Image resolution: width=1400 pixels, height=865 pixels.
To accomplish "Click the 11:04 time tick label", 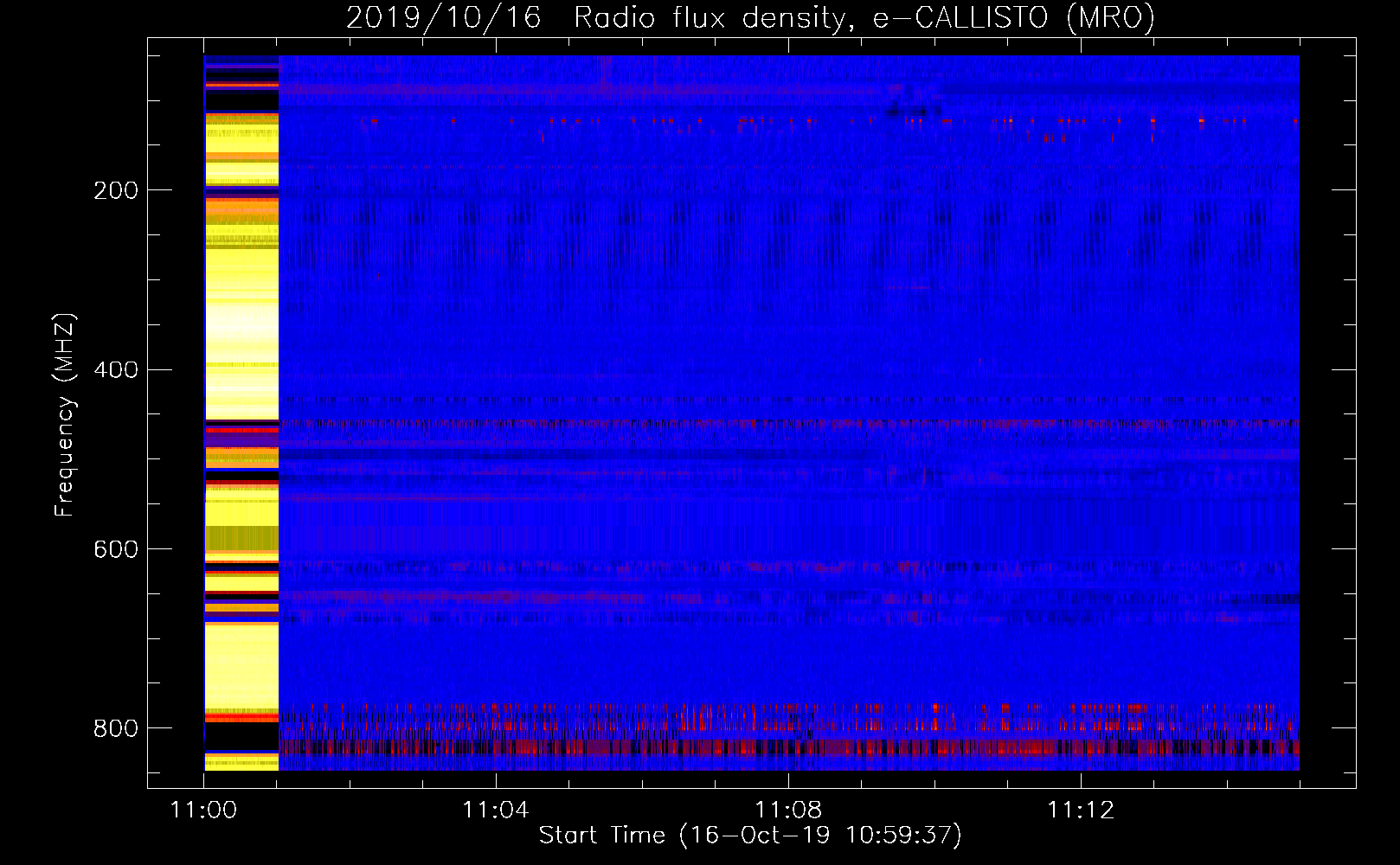I will click(495, 811).
